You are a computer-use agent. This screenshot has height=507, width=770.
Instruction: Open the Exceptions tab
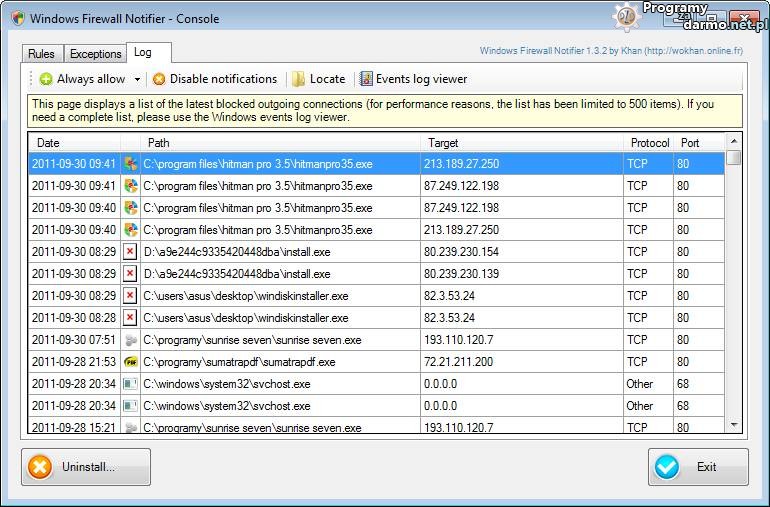click(x=95, y=54)
